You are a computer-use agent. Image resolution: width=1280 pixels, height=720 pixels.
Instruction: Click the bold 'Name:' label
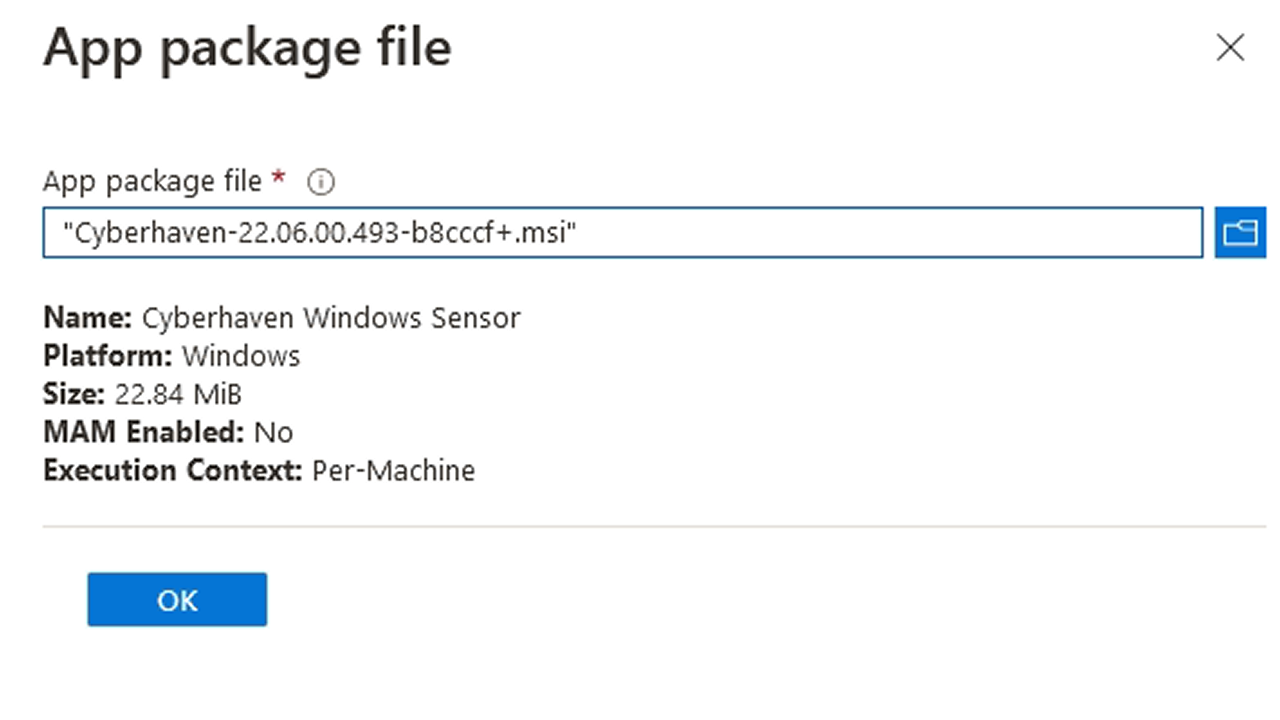pyautogui.click(x=88, y=319)
